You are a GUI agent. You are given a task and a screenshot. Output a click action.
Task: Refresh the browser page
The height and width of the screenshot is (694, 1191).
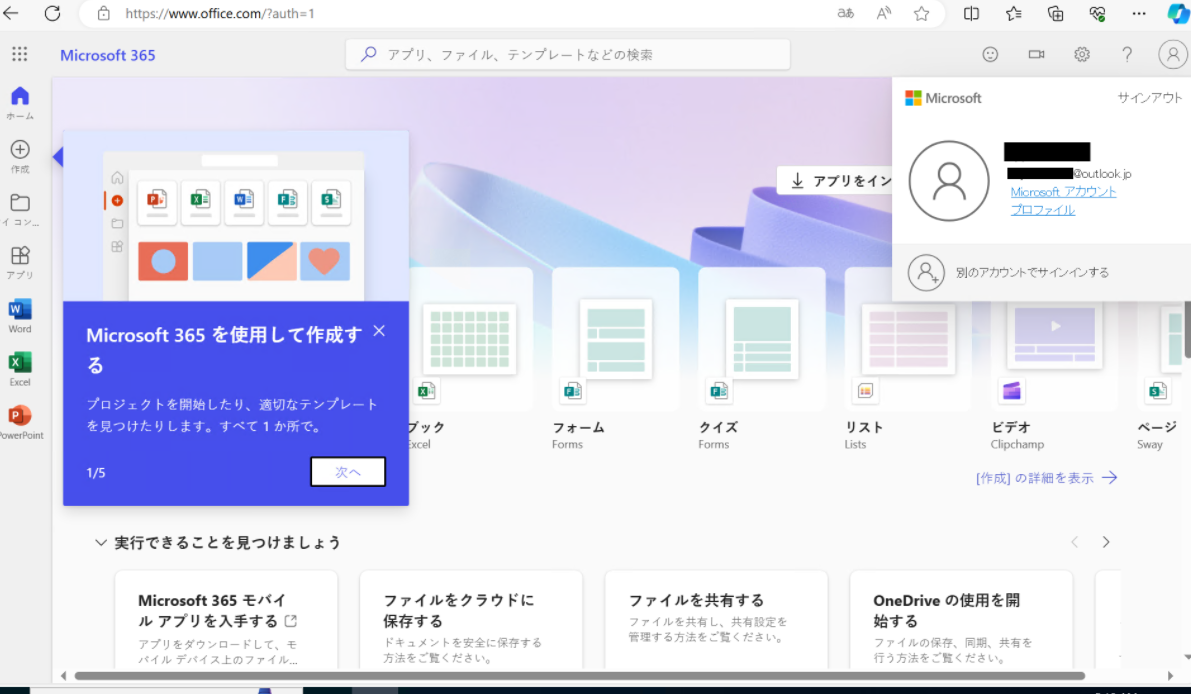click(x=52, y=13)
